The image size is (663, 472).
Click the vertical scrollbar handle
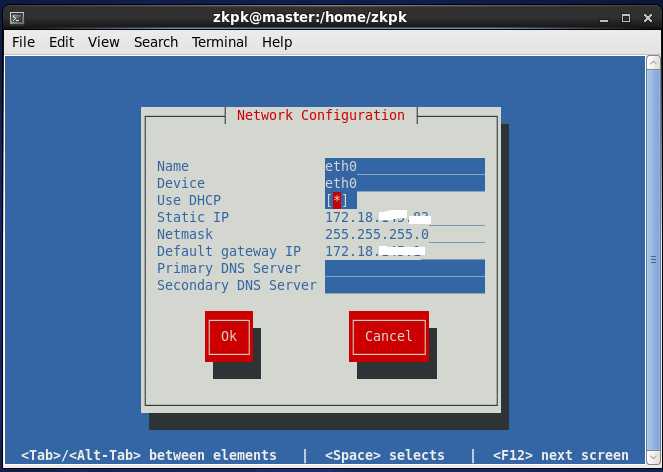[653, 260]
